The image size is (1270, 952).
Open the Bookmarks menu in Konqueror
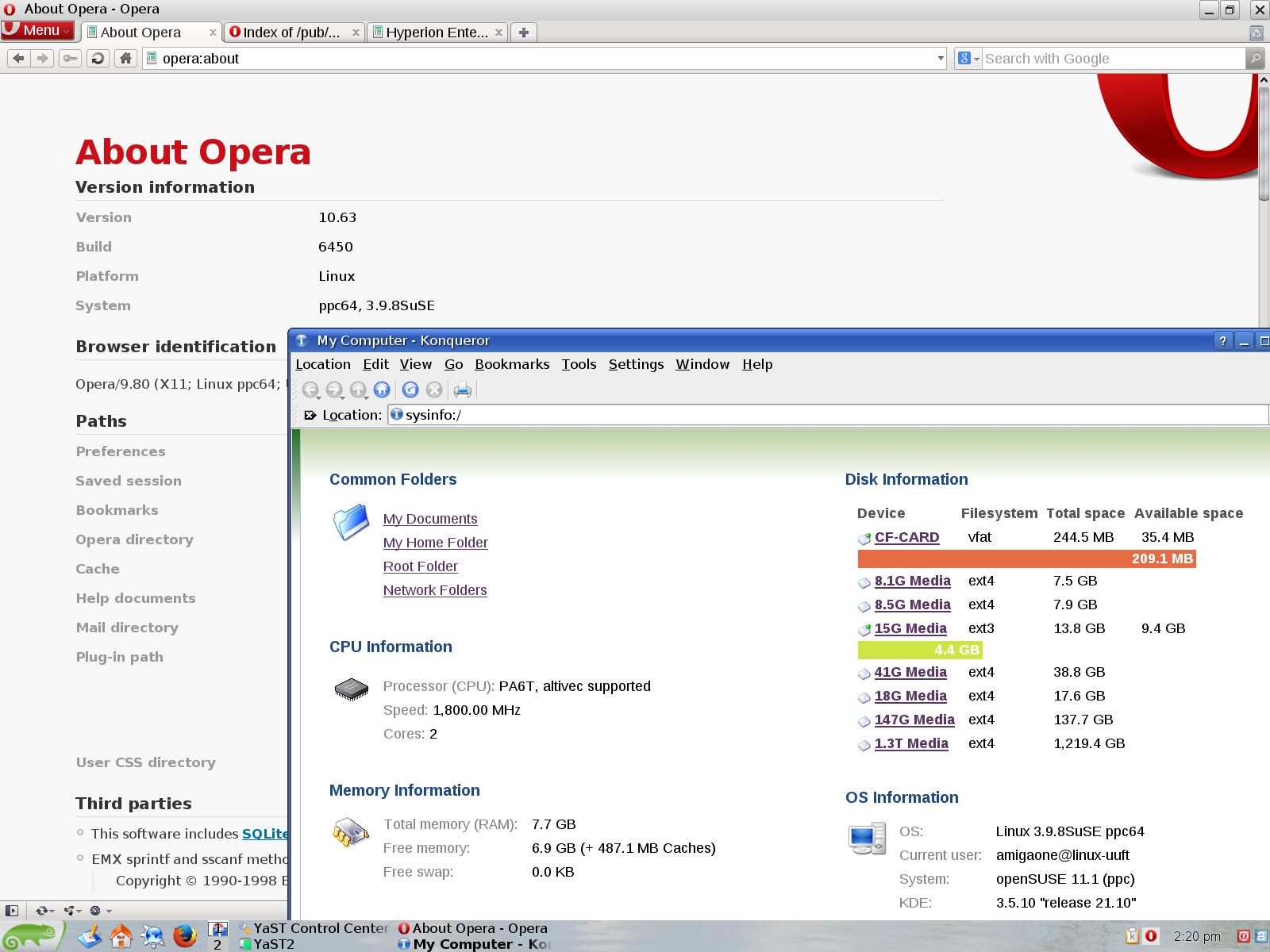512,364
